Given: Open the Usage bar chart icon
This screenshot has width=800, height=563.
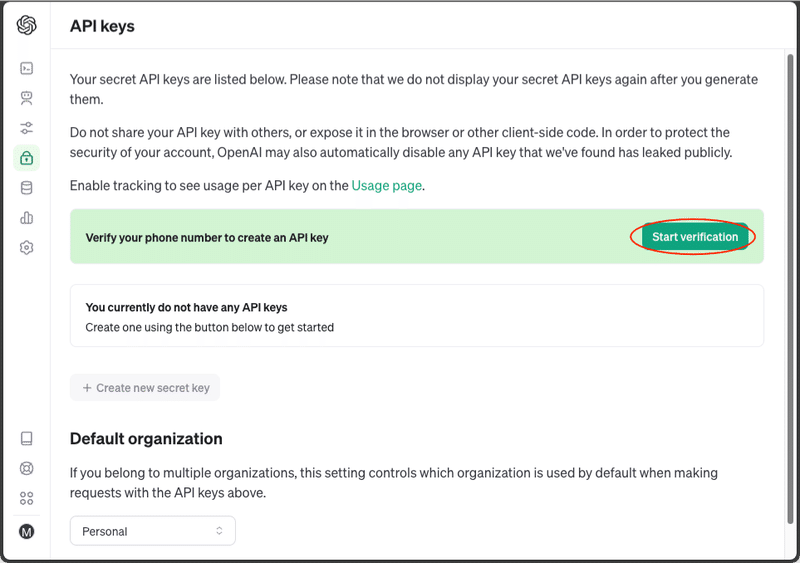Looking at the screenshot, I should click(27, 218).
